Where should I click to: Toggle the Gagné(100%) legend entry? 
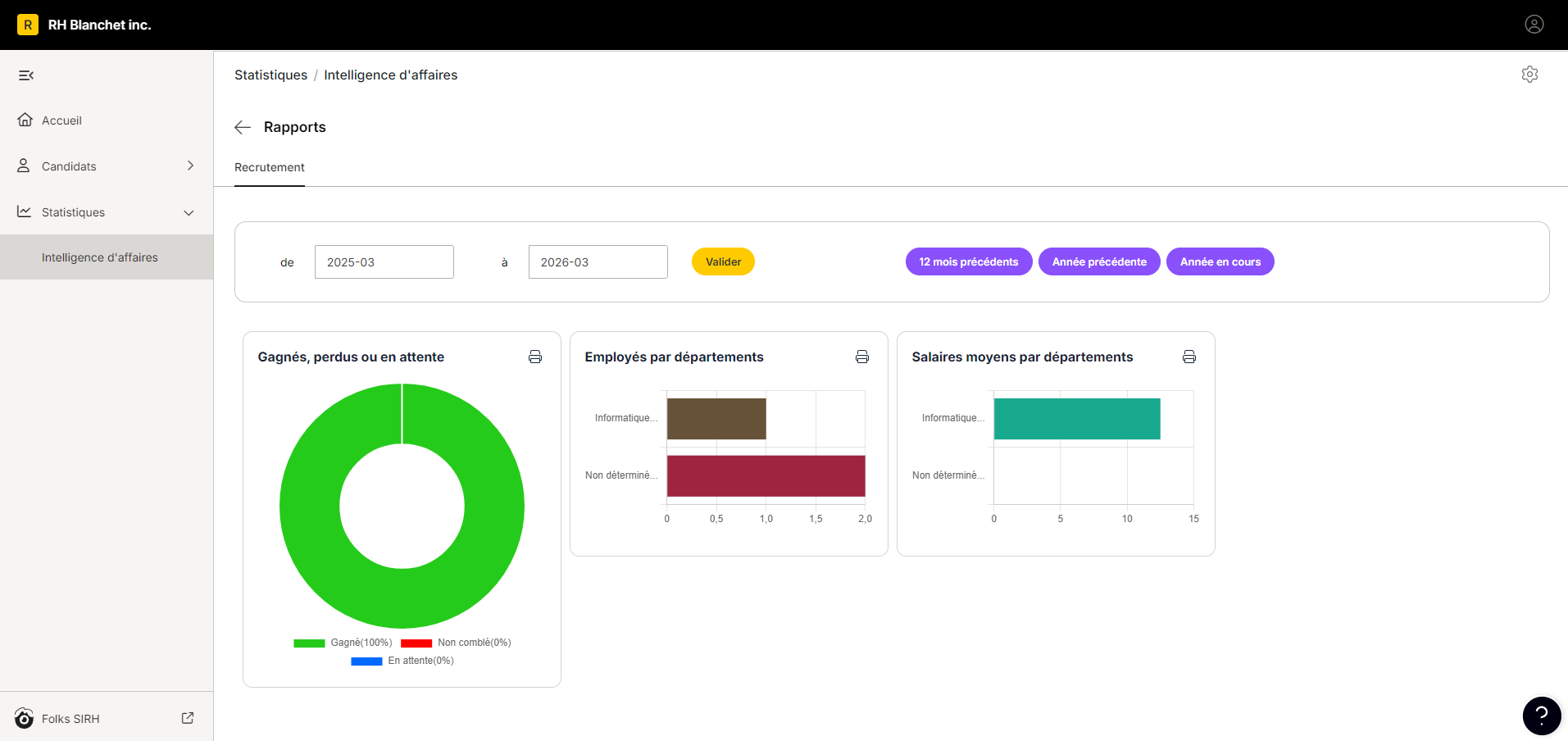click(343, 643)
